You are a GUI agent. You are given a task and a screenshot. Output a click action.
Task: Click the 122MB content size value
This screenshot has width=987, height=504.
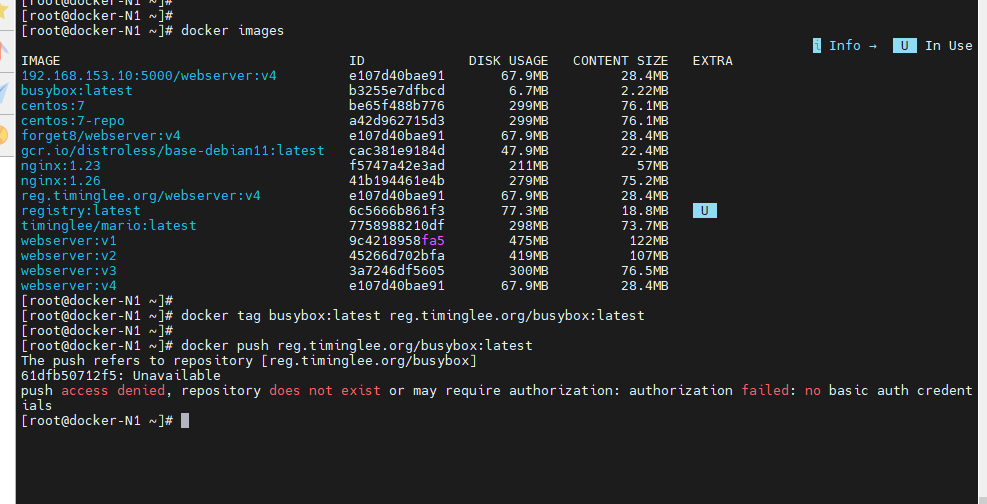click(648, 240)
